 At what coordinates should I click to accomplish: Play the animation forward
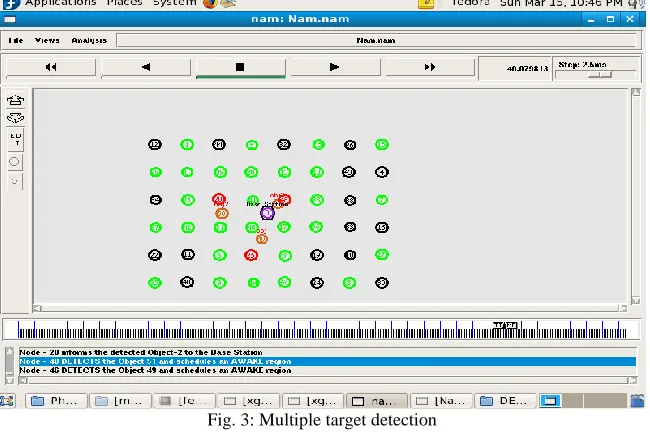pyautogui.click(x=335, y=67)
